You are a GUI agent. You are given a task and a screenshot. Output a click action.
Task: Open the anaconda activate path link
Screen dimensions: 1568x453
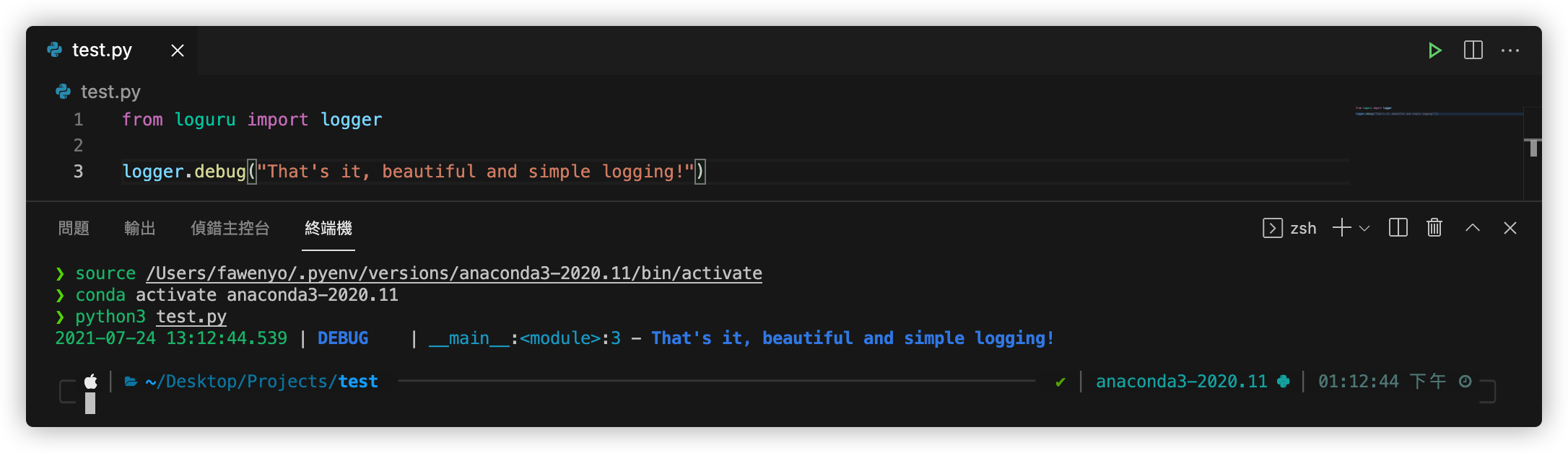click(454, 273)
